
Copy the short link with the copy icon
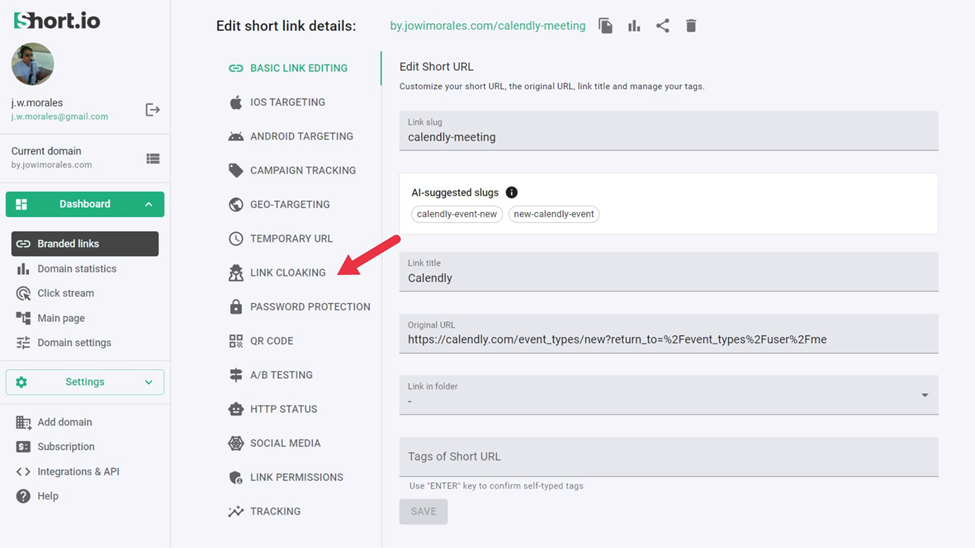coord(605,26)
